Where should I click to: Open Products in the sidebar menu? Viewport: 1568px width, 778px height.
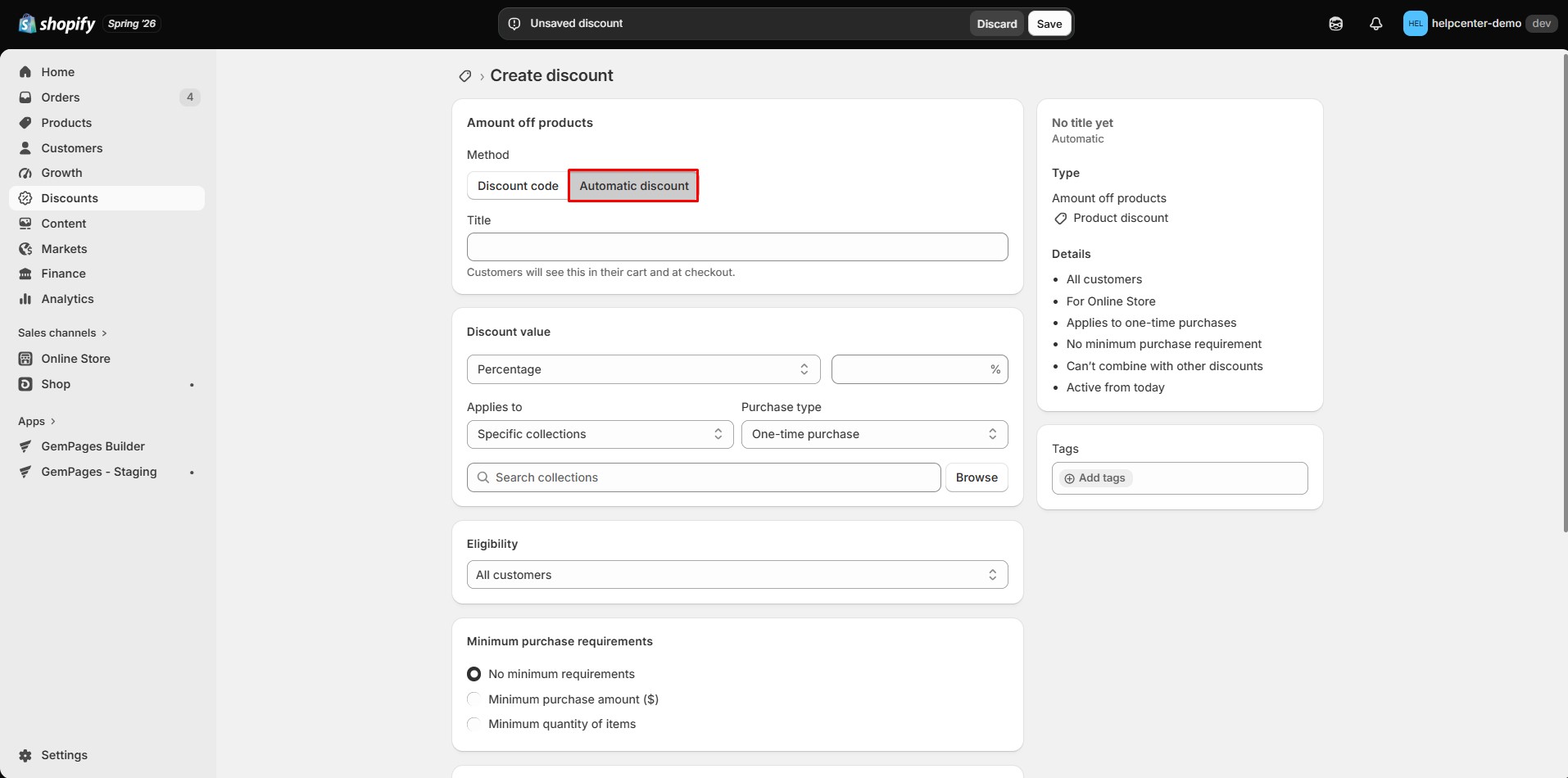[x=66, y=123]
